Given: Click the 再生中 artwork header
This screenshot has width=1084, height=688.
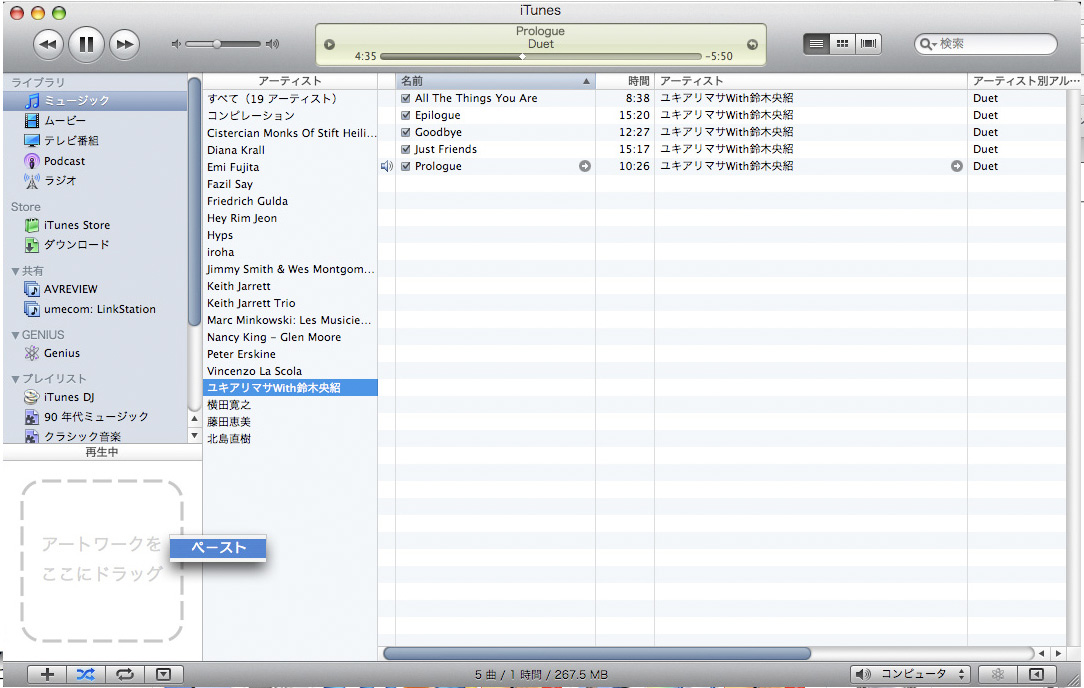Looking at the screenshot, I should click(102, 452).
